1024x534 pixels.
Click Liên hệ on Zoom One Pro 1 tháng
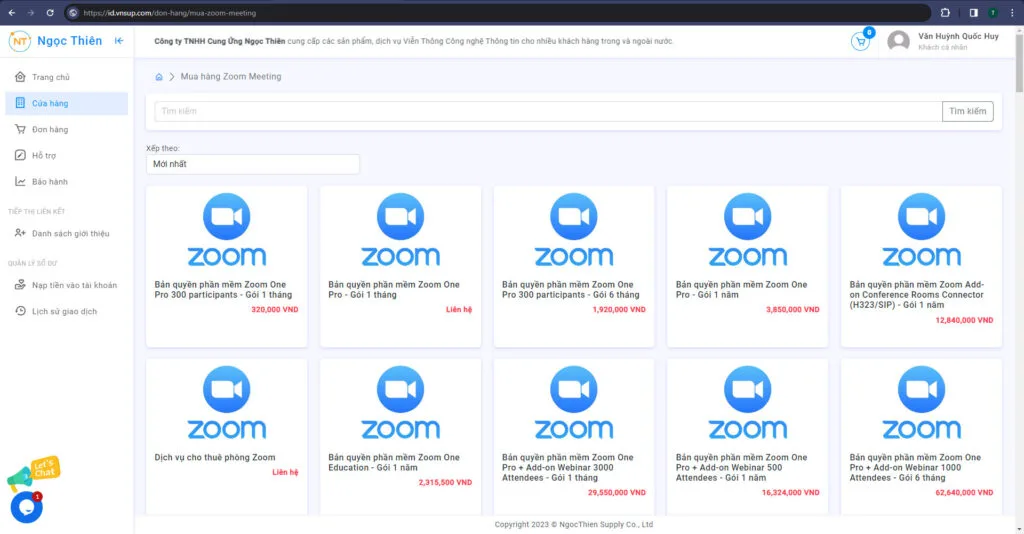point(459,310)
